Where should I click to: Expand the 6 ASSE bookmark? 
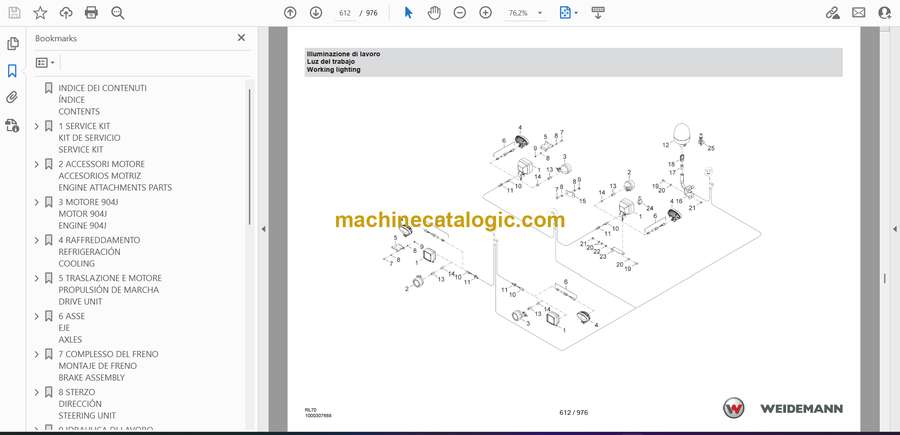pos(37,316)
